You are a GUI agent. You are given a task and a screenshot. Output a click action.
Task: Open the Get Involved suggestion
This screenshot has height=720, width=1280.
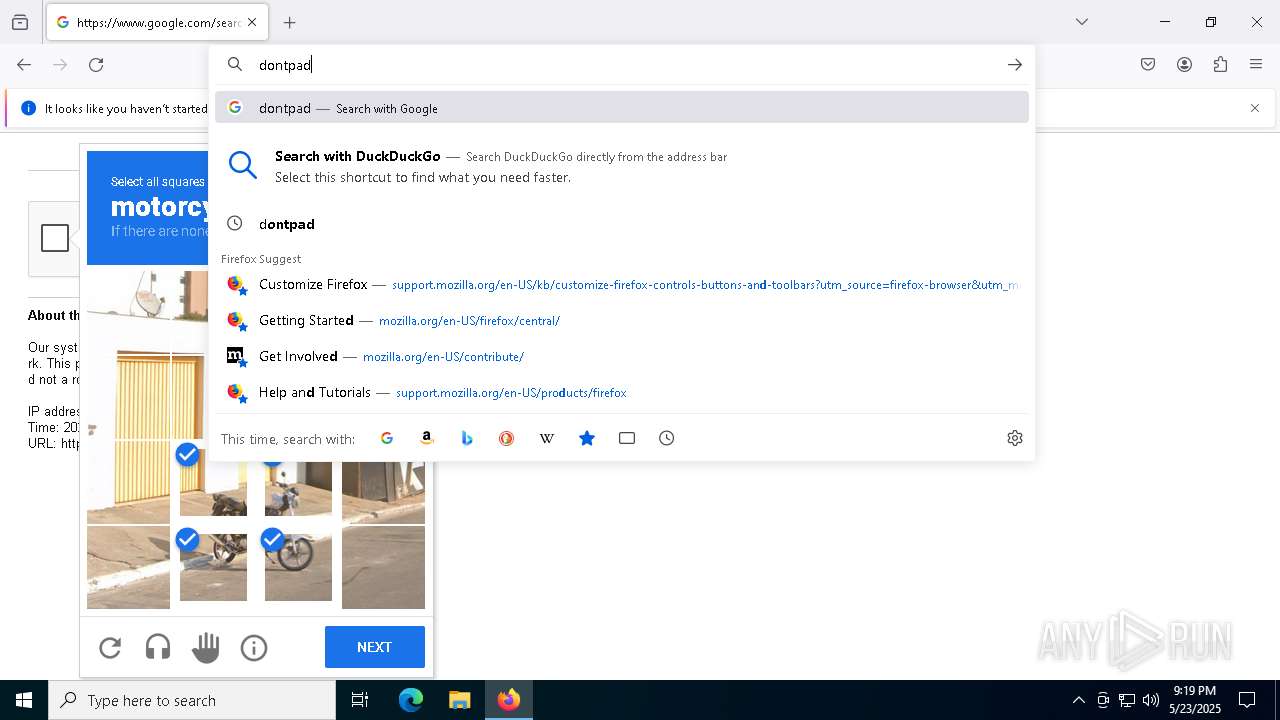pyautogui.click(x=622, y=357)
